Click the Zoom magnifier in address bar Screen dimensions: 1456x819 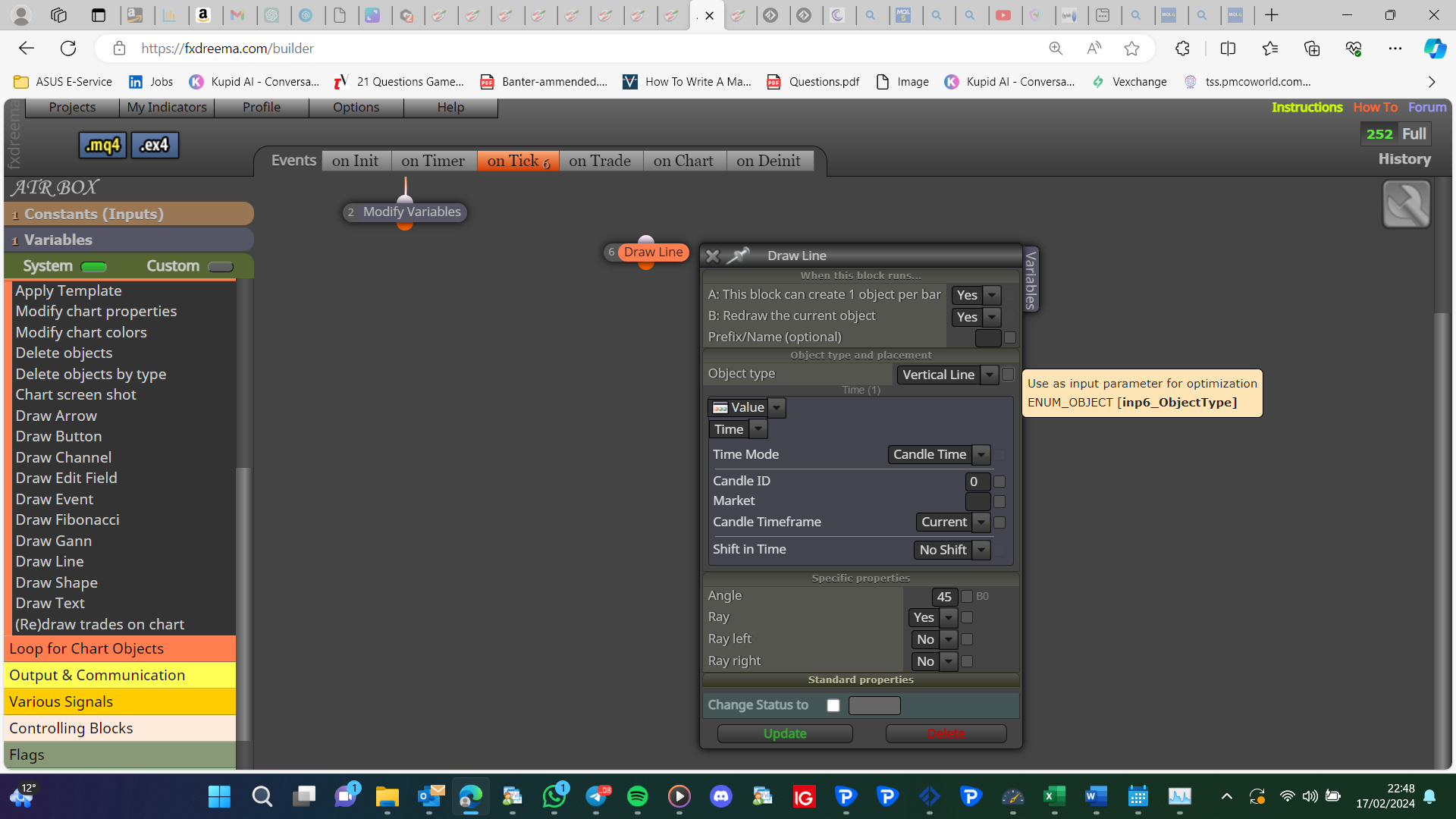[1056, 49]
